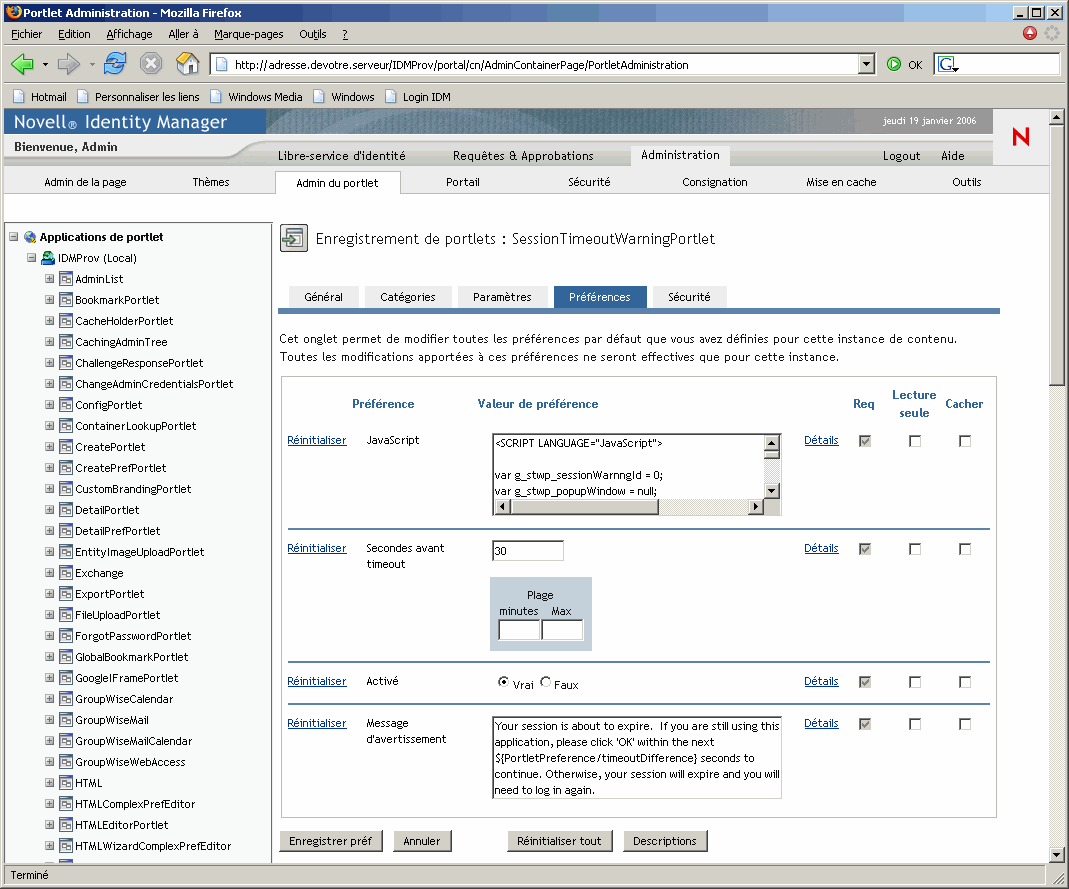Screen dimensions: 1069x889
Task: Check Cacher for Message d'avertissement
Action: tap(965, 724)
